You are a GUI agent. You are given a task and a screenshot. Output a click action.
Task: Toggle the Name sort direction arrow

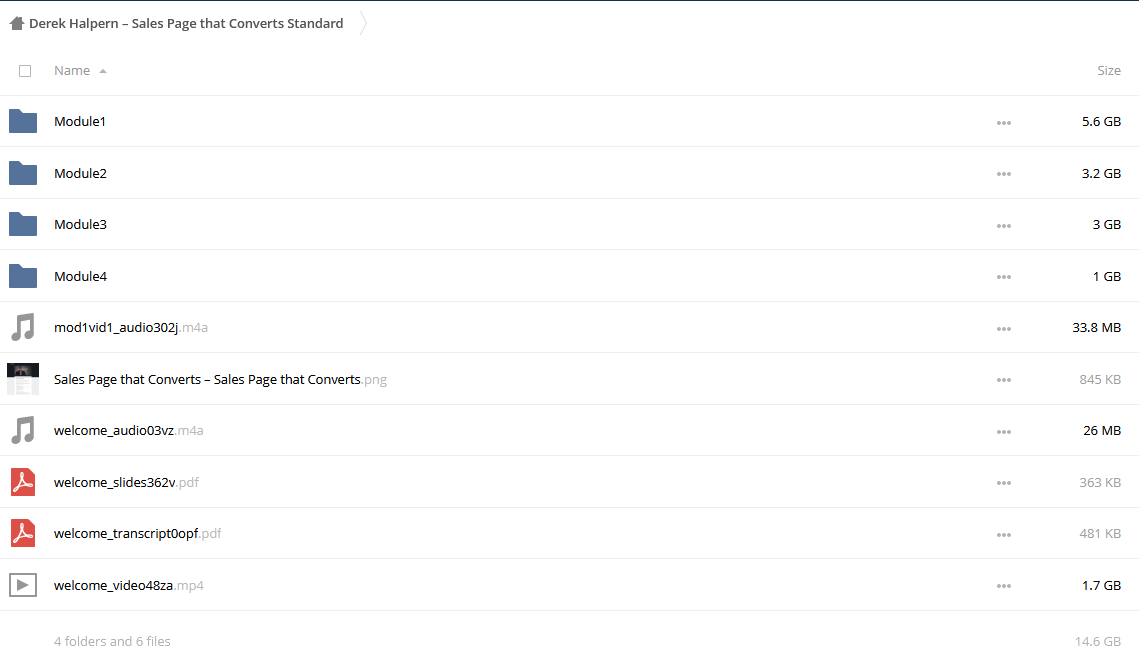pos(103,71)
